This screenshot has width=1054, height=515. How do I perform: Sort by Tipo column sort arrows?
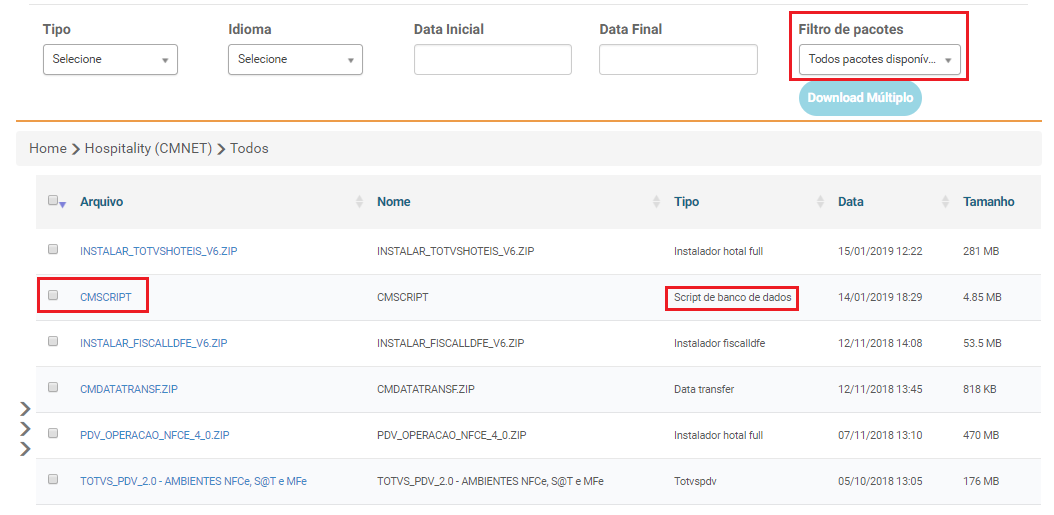(x=820, y=202)
